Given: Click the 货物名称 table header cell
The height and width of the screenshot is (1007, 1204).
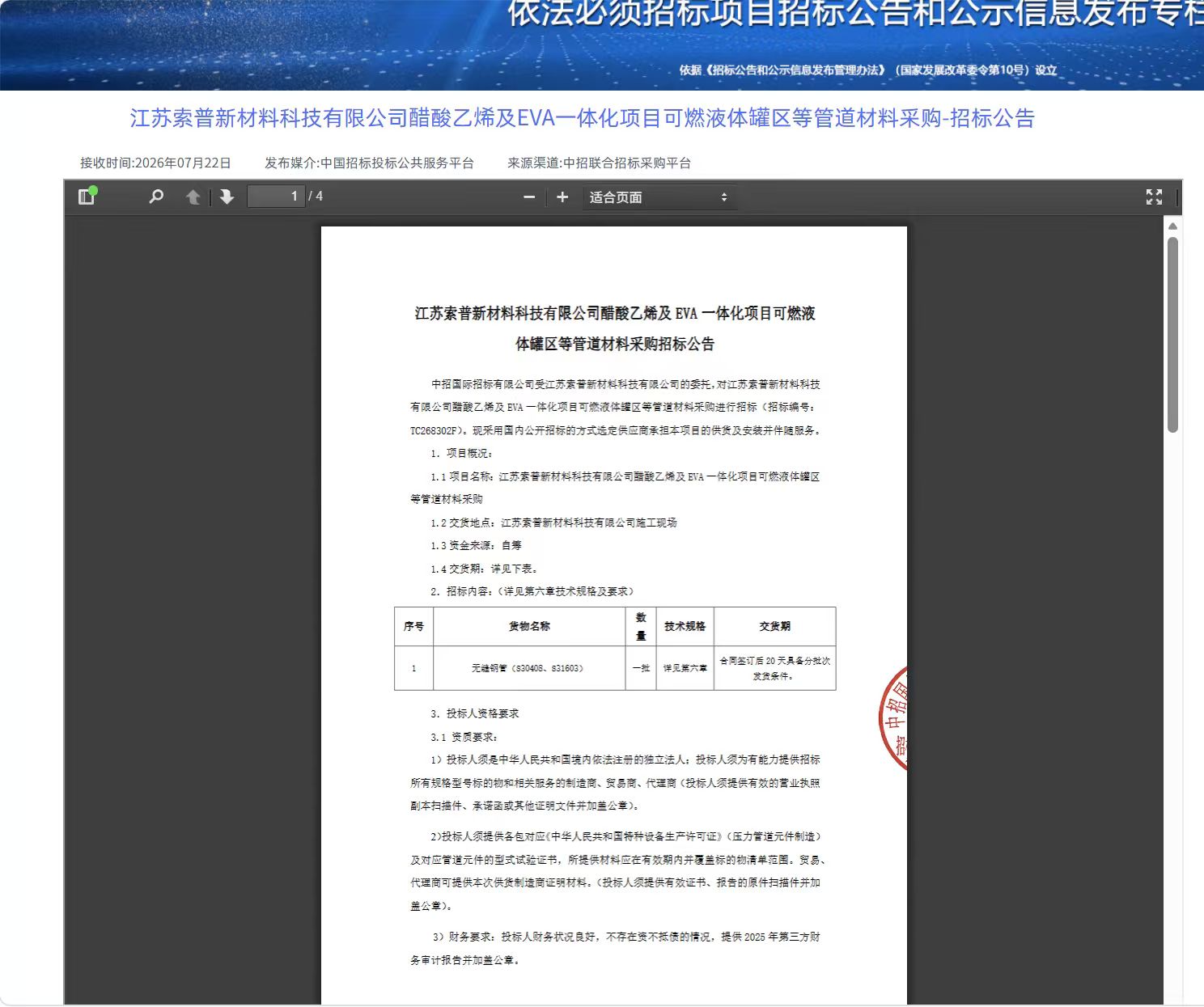Looking at the screenshot, I should 529,626.
